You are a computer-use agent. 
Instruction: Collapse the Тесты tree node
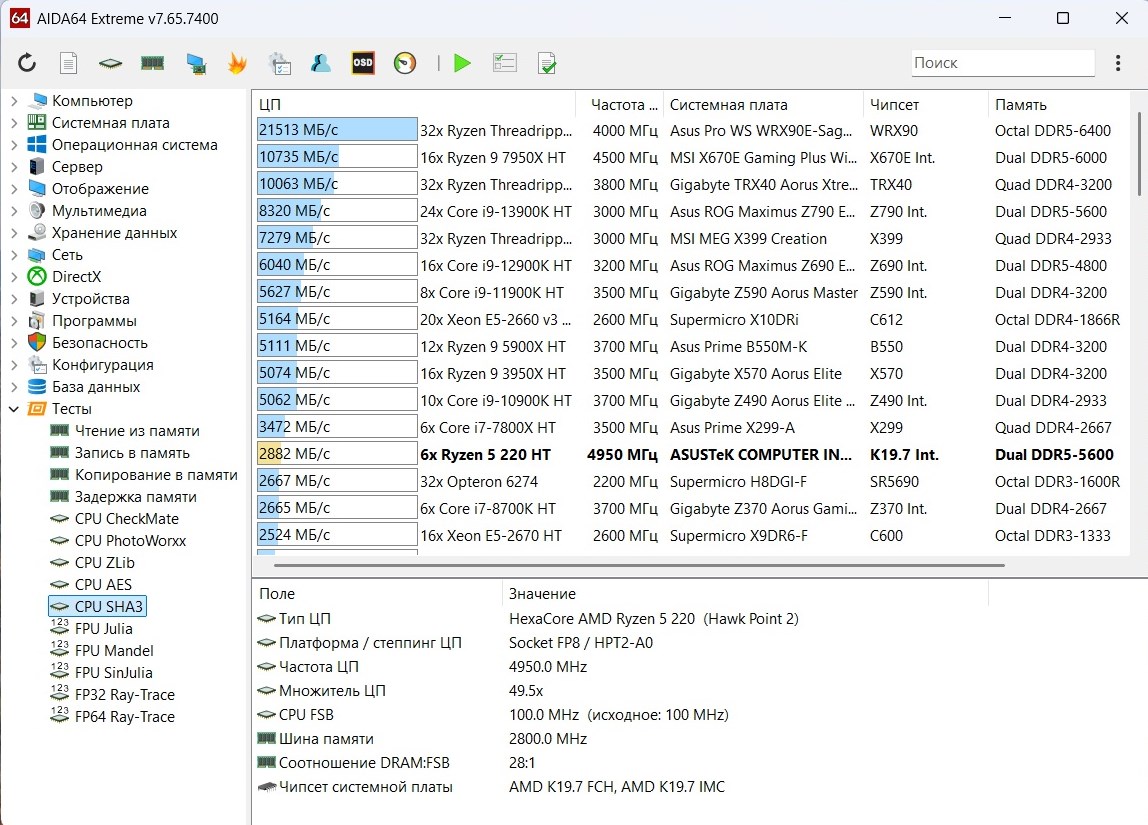(x=14, y=409)
